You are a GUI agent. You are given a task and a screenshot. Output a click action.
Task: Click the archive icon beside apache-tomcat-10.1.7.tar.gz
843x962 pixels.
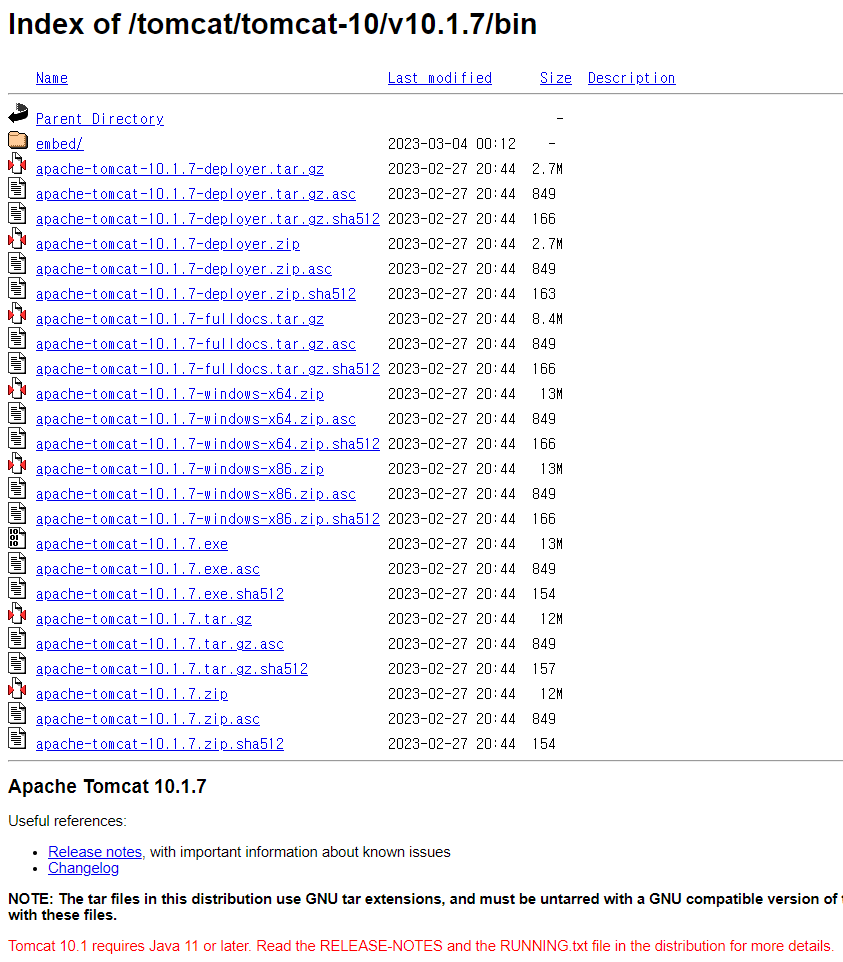[17, 614]
